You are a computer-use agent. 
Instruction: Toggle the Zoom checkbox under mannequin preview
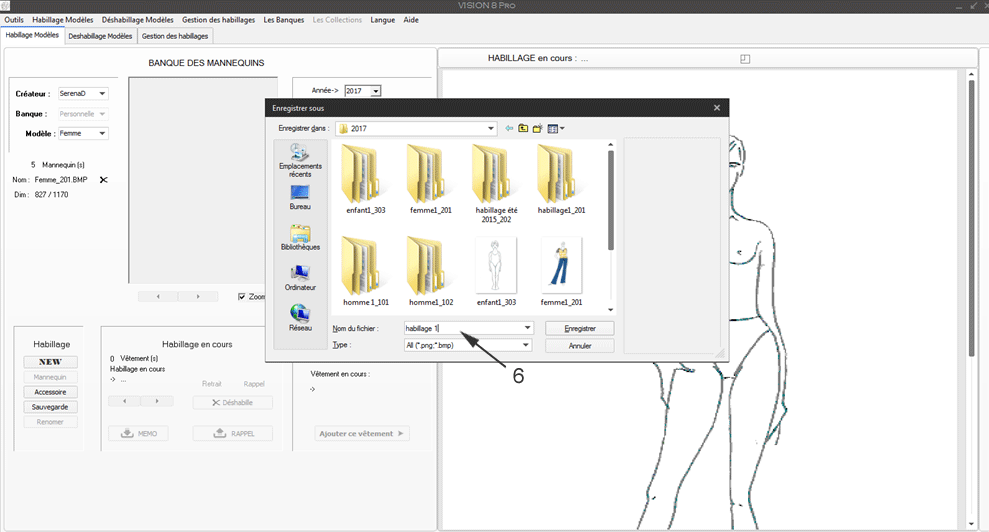(242, 296)
